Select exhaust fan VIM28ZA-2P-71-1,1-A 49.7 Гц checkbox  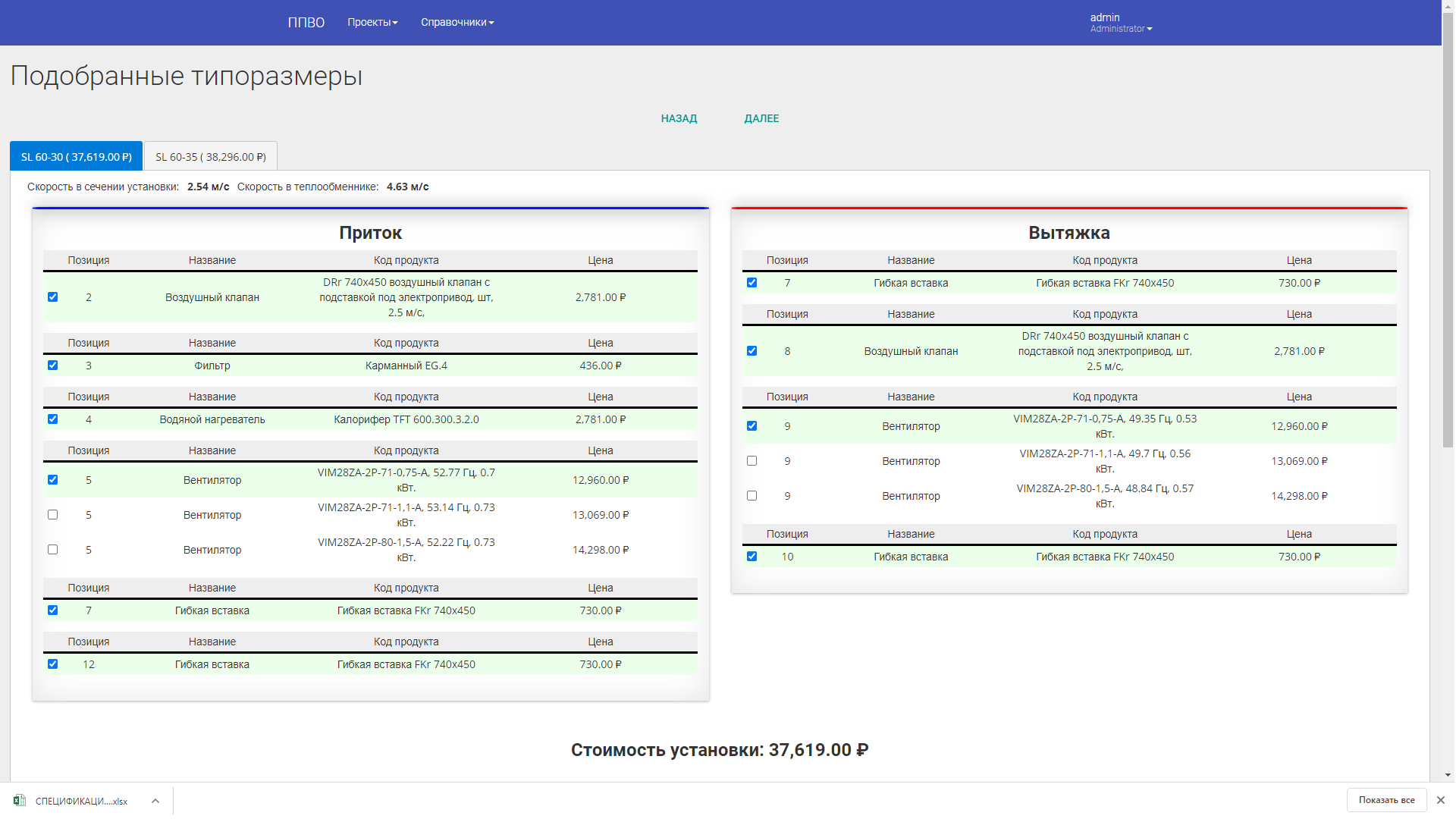(x=752, y=461)
